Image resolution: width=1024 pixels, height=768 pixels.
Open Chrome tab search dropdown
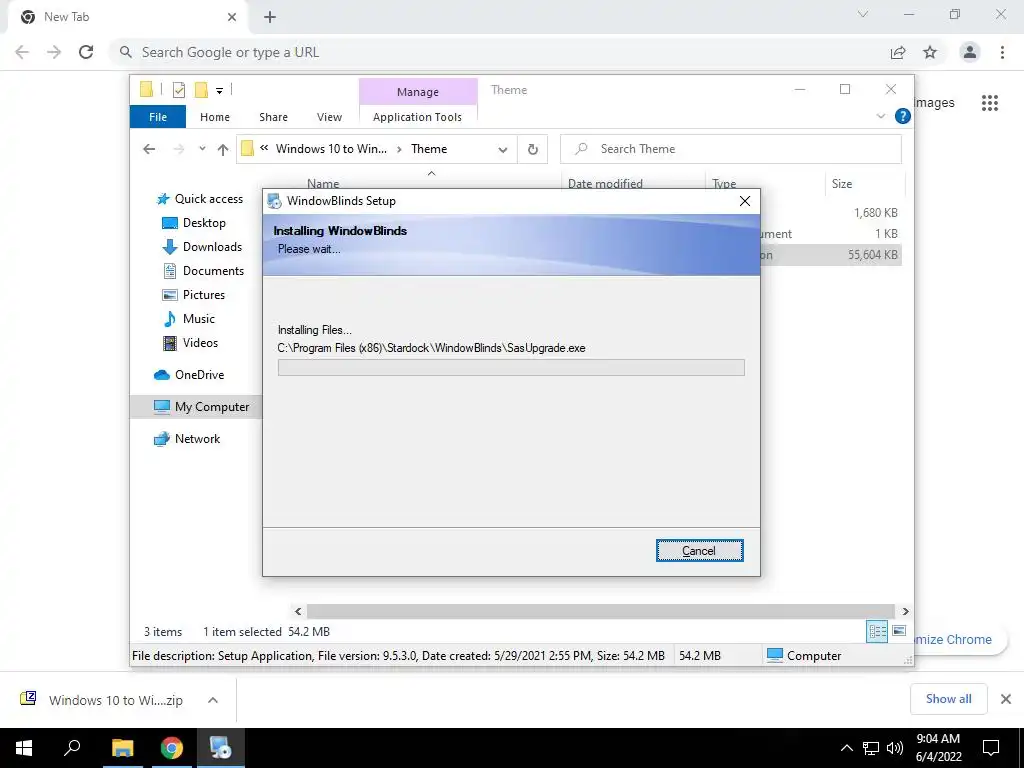863,14
